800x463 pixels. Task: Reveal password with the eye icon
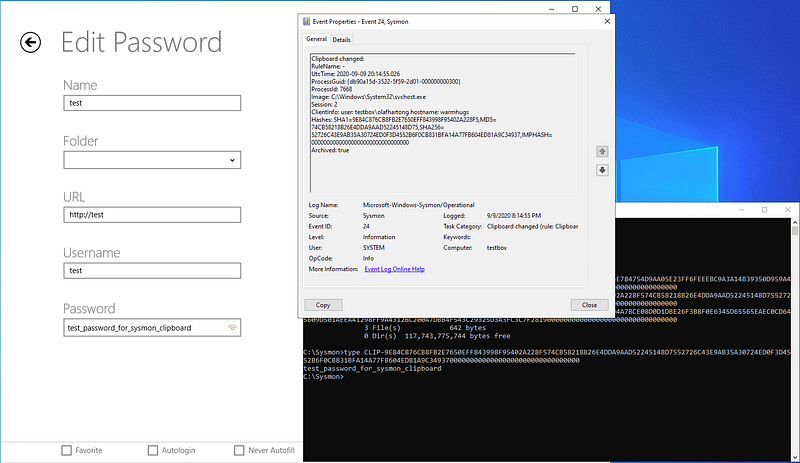click(232, 328)
